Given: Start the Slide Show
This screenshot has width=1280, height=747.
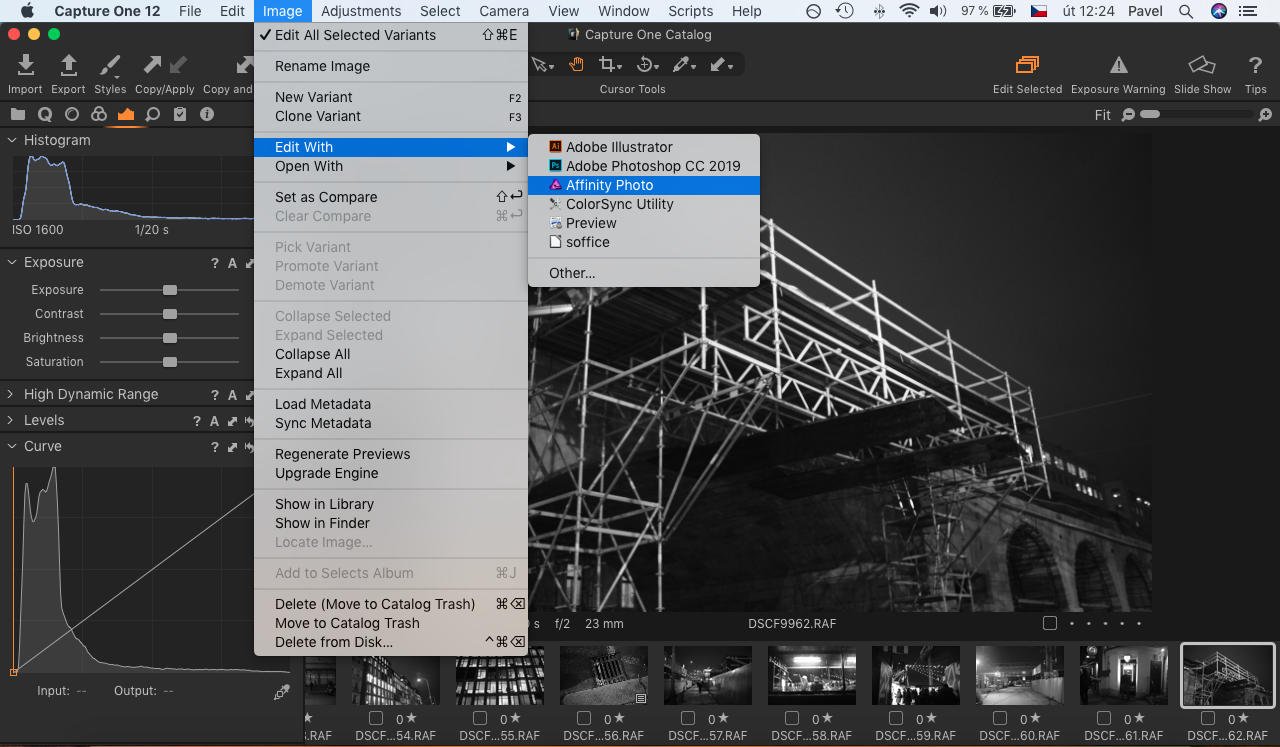Looking at the screenshot, I should (1202, 66).
